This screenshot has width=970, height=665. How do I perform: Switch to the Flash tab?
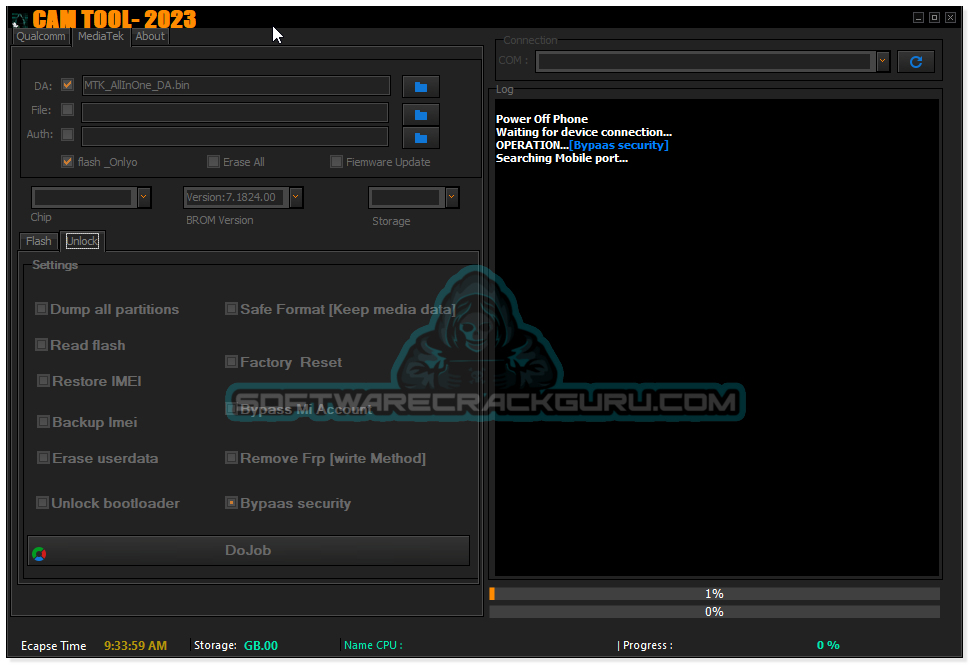pos(38,241)
